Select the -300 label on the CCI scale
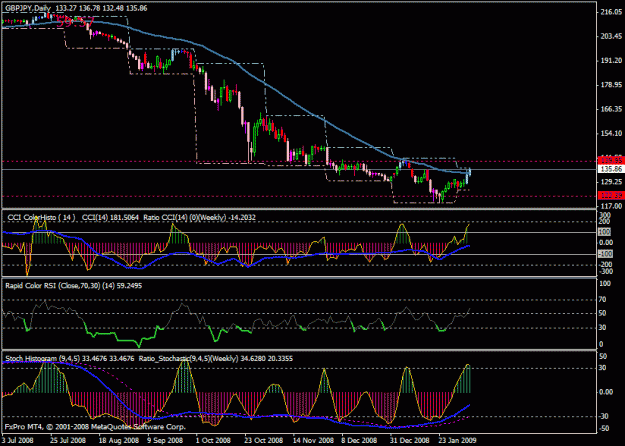625x446 pixels. pos(605,271)
